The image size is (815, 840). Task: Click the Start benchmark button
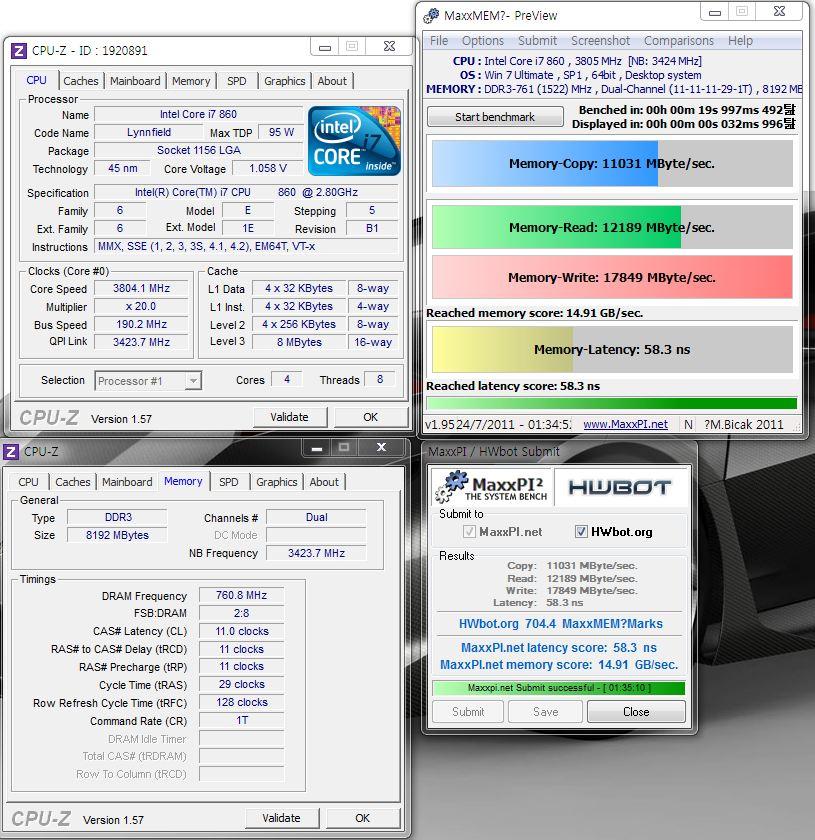pos(495,117)
